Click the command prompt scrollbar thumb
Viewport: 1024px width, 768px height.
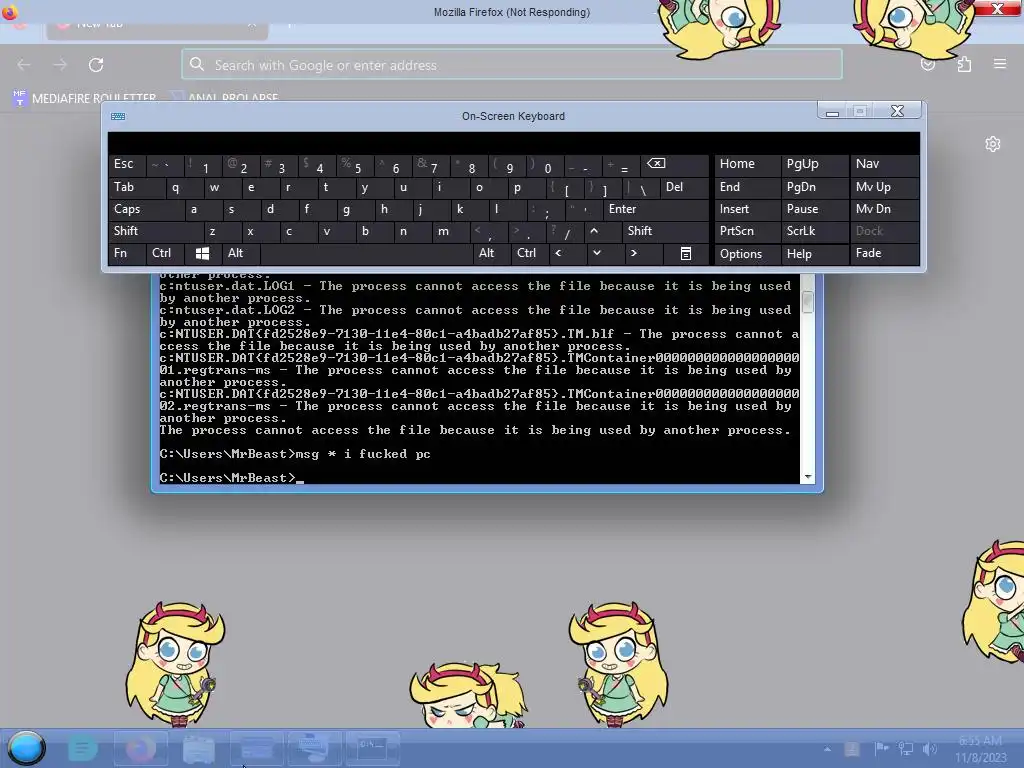808,301
